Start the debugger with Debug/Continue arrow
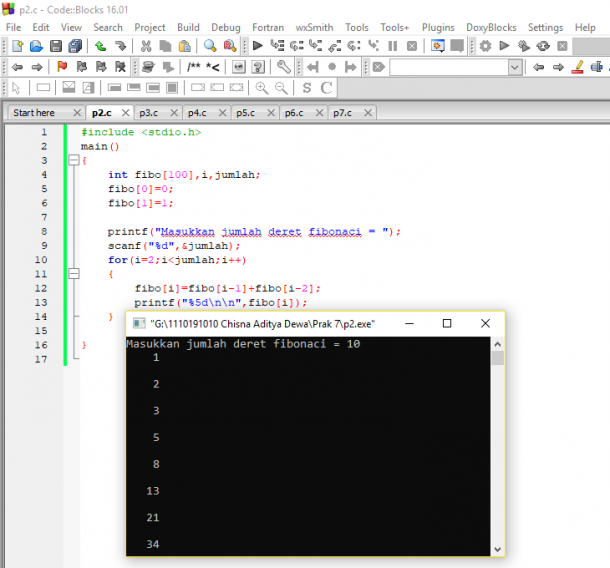The image size is (610, 568). pos(258,46)
